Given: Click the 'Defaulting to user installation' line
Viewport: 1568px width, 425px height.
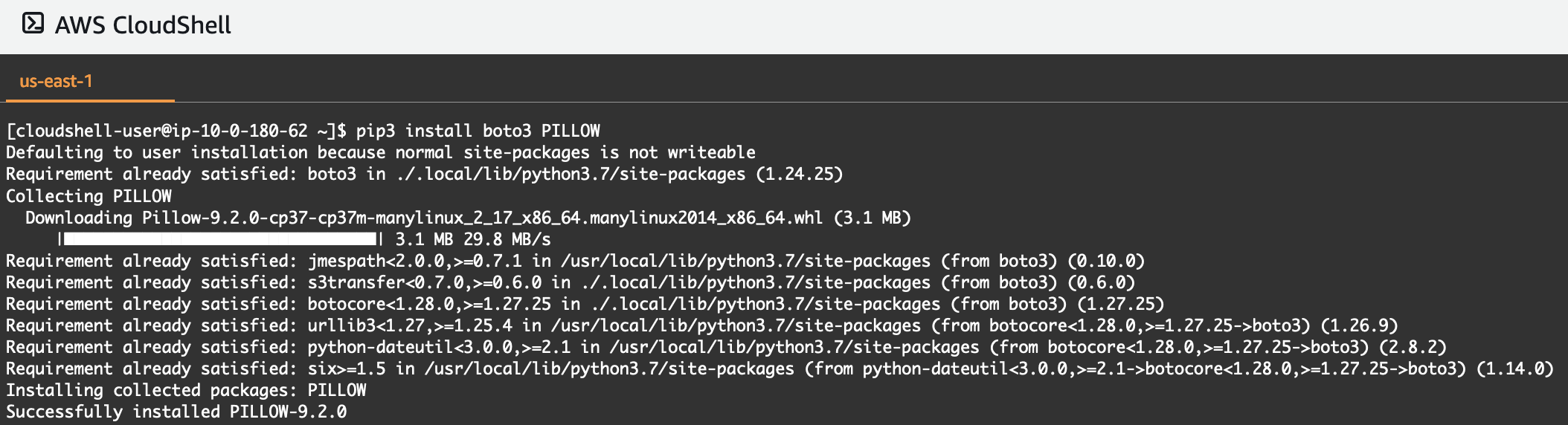Looking at the screenshot, I should pos(381,152).
